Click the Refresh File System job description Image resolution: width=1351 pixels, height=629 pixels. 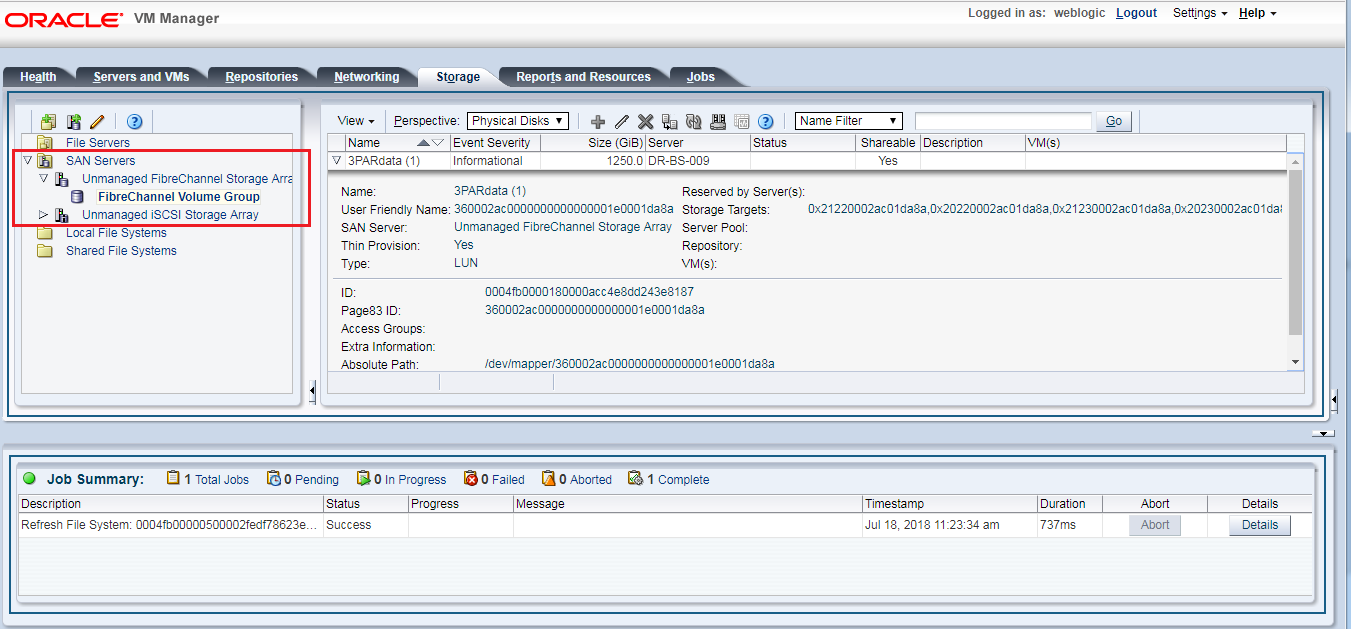pos(168,525)
